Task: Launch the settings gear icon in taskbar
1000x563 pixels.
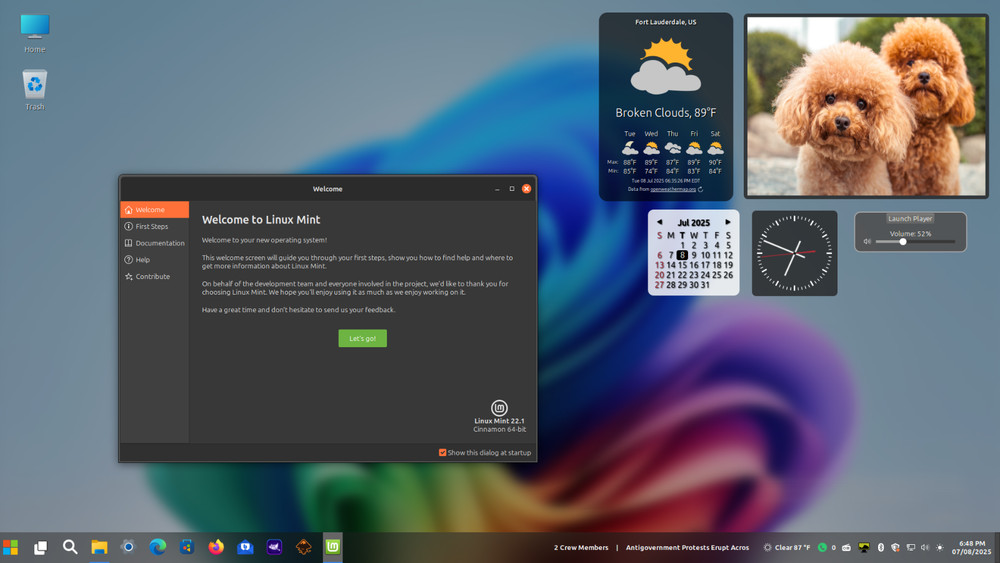Action: (128, 547)
